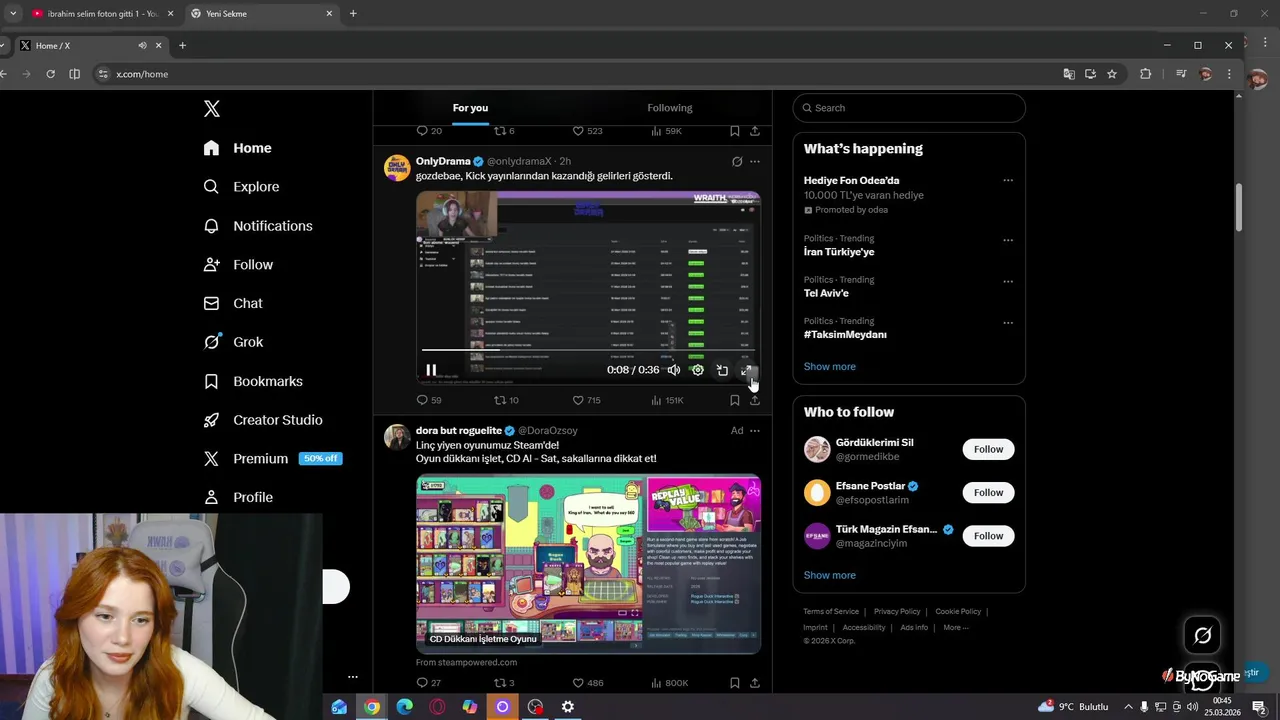Open video settings gear on OnlyDrama video
The image size is (1280, 720).
698,370
